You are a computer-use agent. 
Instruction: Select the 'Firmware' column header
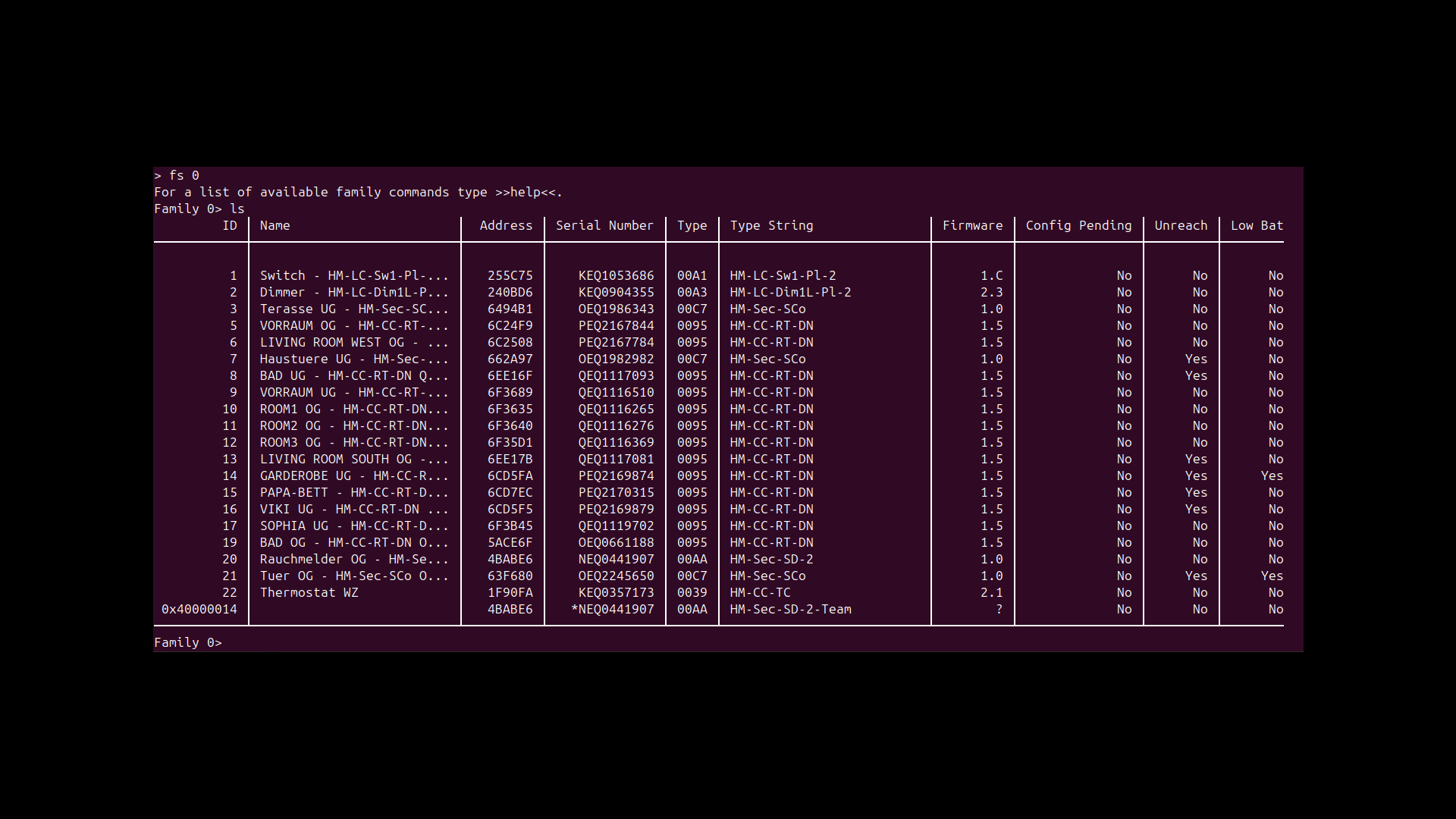coord(972,225)
